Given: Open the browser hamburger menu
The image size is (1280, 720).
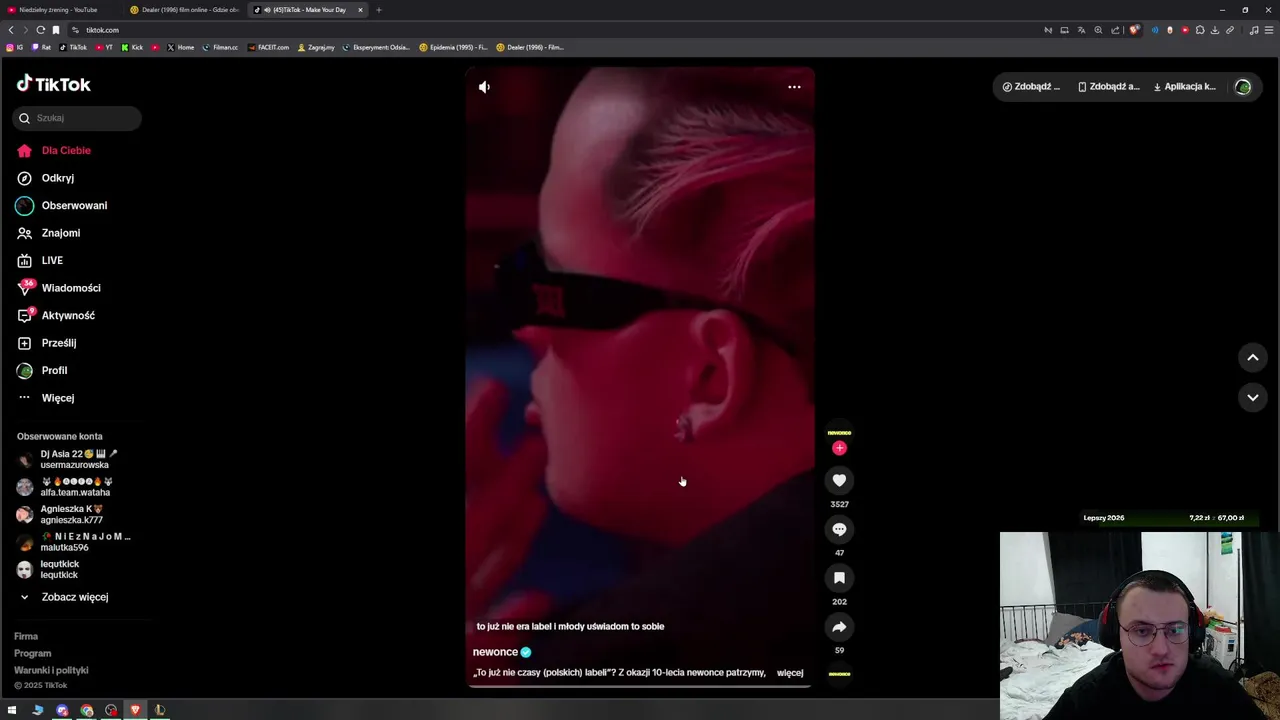Looking at the screenshot, I should [1268, 30].
